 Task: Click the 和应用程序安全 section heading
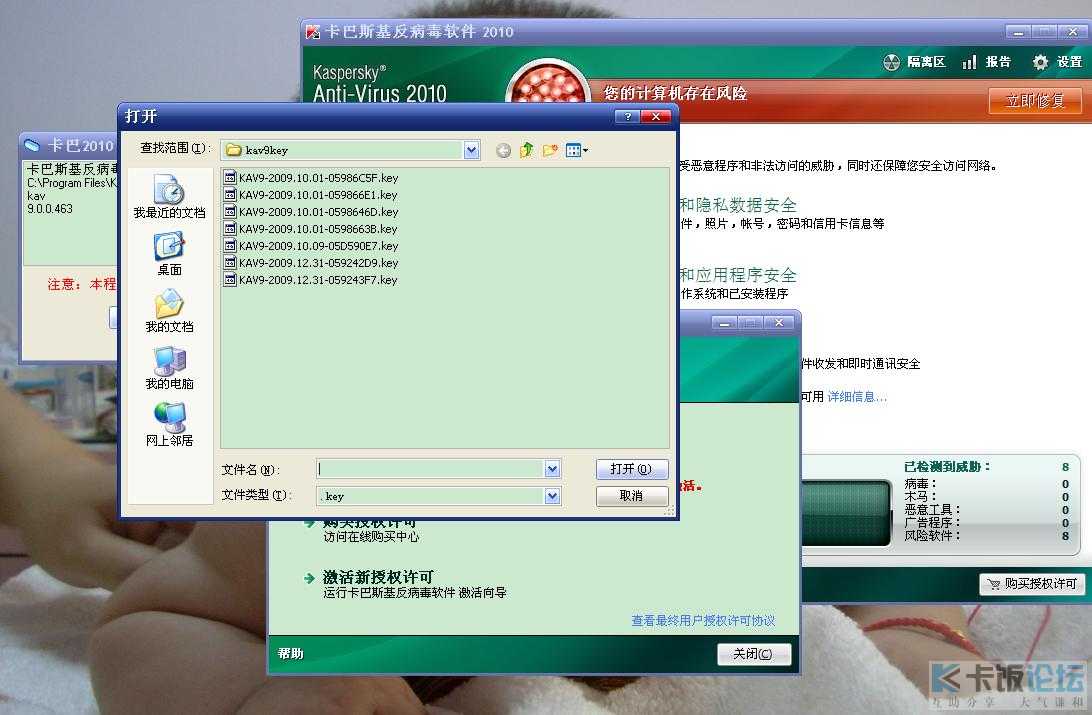tap(738, 275)
